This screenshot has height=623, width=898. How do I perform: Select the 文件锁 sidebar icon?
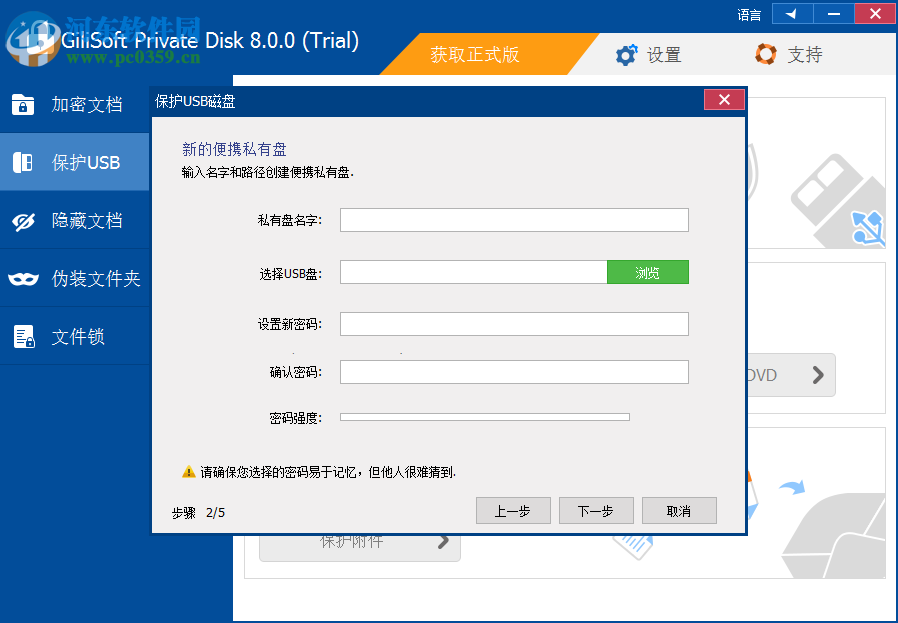pos(25,336)
